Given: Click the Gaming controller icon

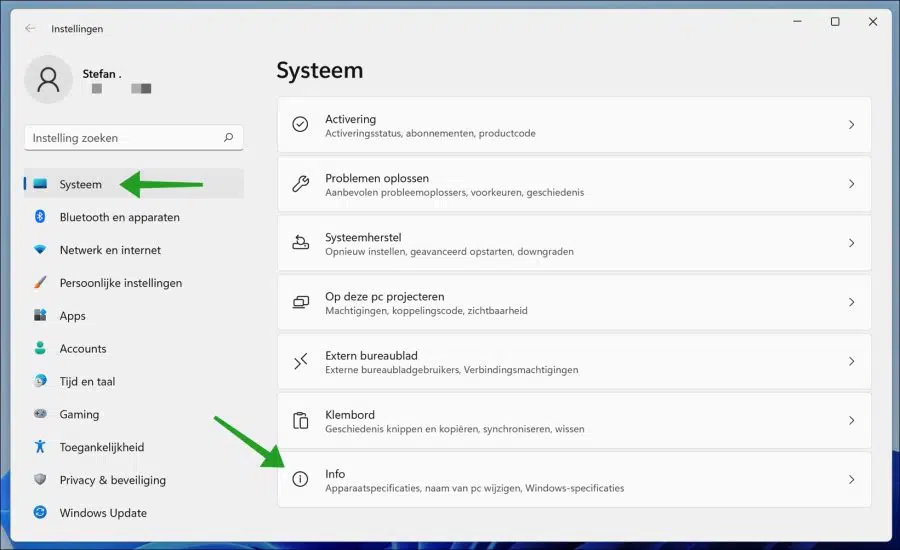Looking at the screenshot, I should [40, 413].
